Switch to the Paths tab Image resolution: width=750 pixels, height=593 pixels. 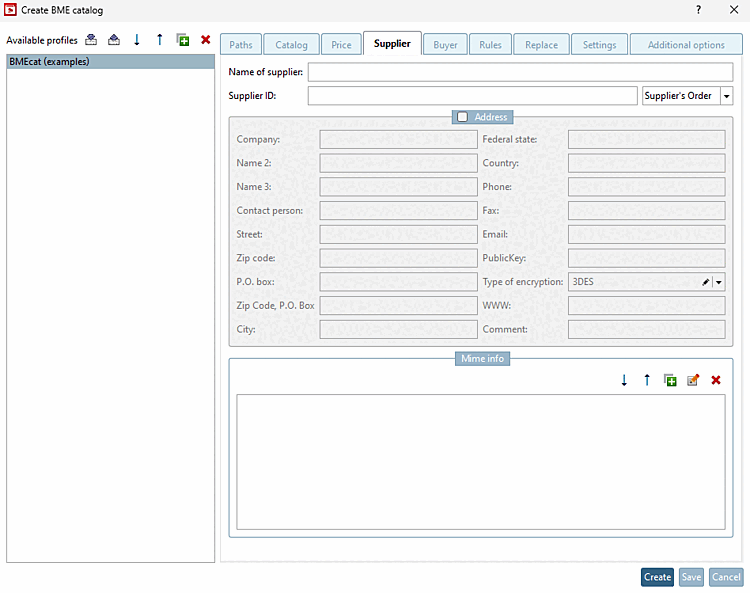point(241,45)
